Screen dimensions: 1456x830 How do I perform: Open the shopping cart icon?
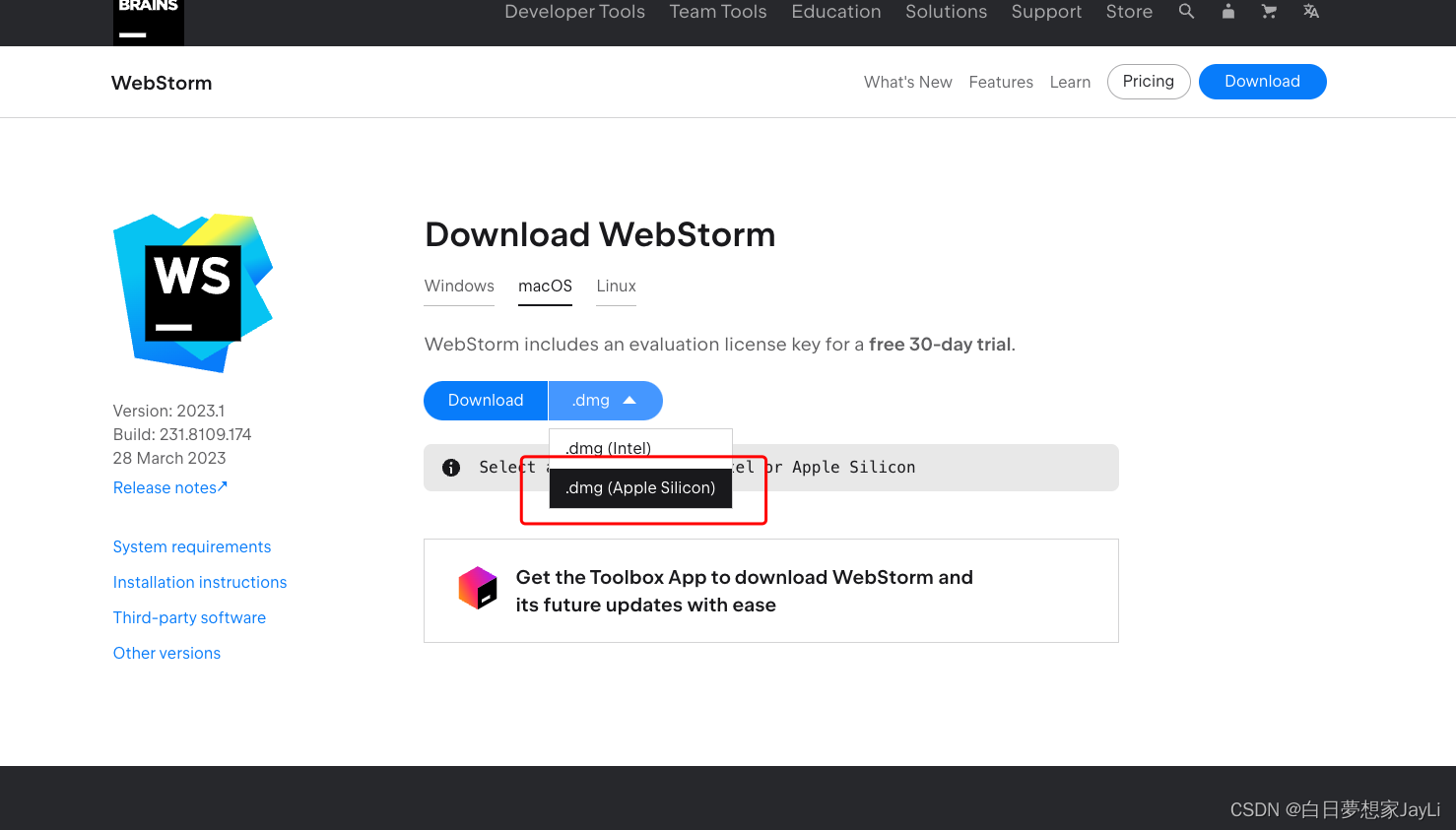coord(1269,12)
